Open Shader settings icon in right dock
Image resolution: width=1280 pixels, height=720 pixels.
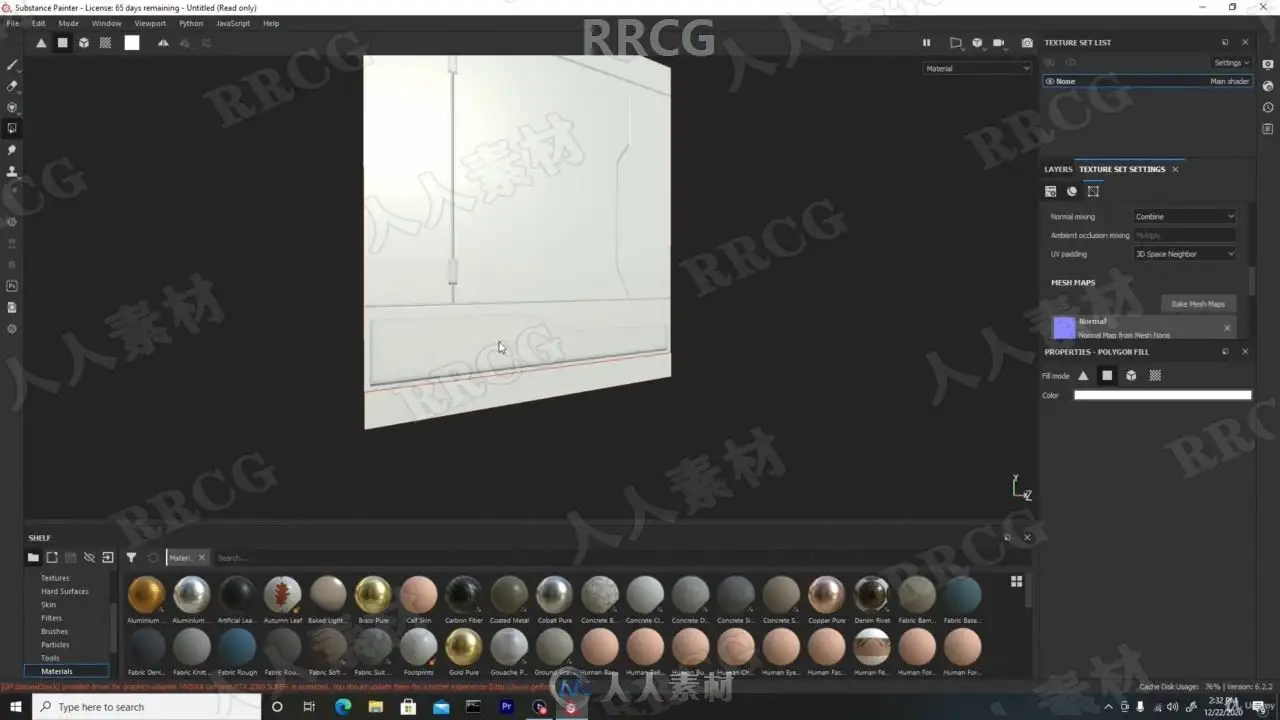tap(1268, 86)
